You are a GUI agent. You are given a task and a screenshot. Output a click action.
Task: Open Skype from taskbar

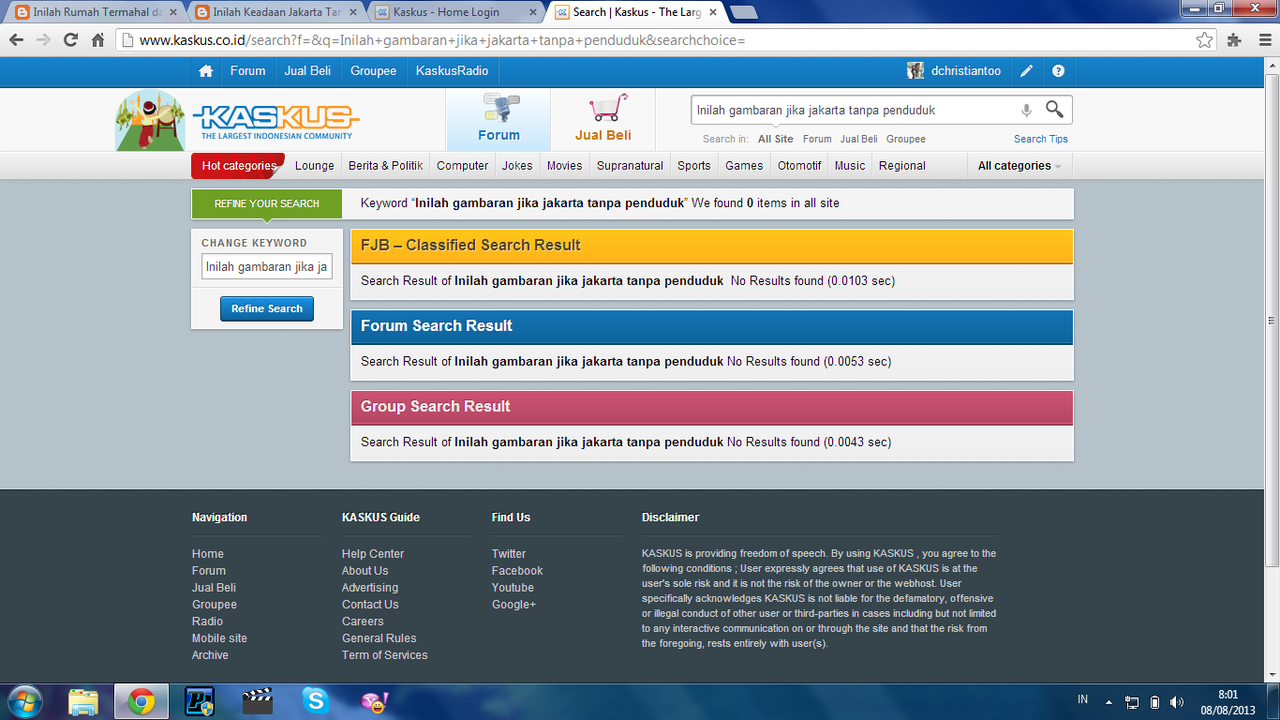click(316, 701)
